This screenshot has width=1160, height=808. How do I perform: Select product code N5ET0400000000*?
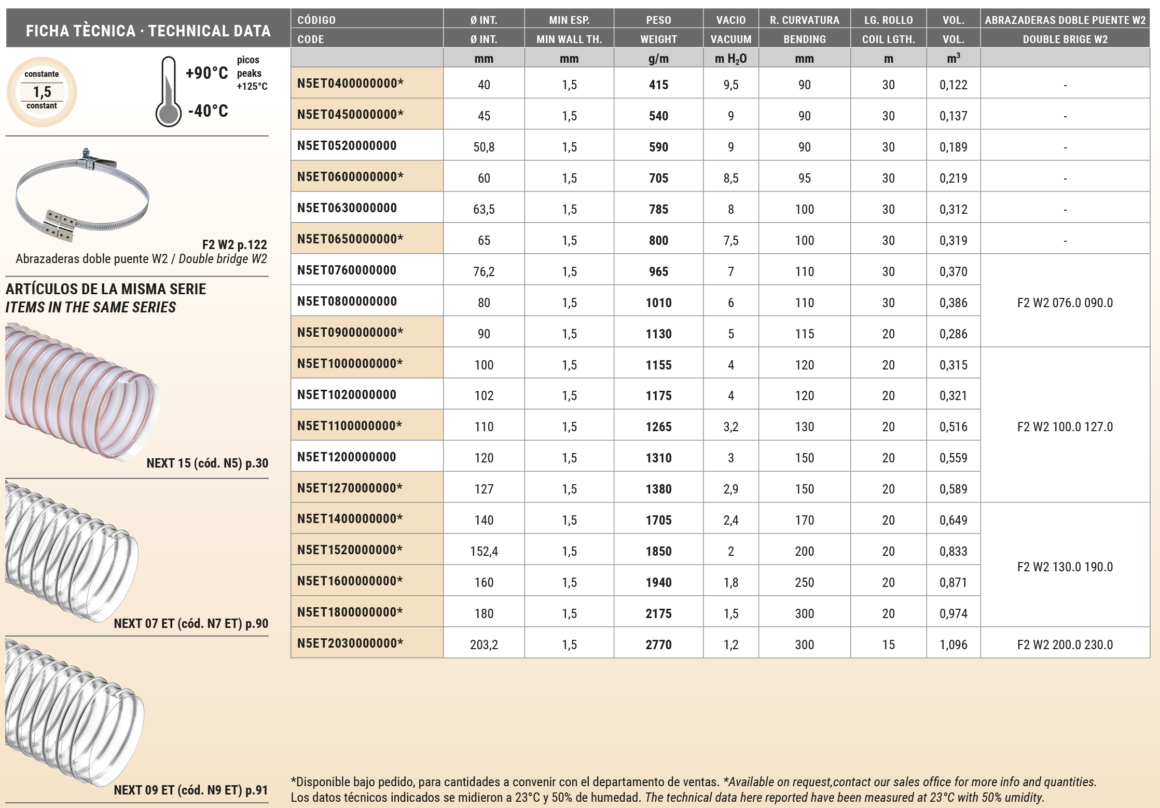(350, 85)
